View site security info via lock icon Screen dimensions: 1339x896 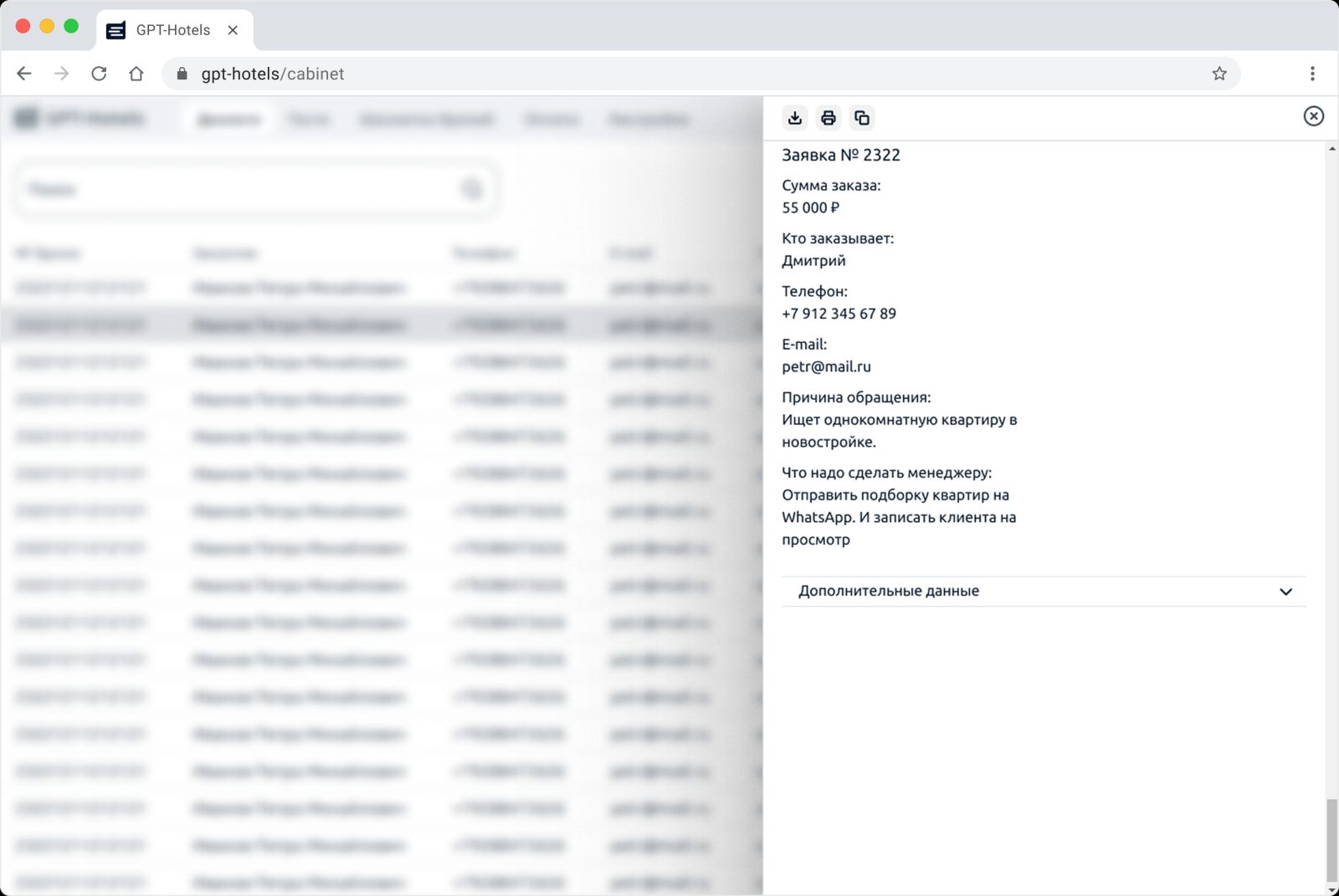pos(182,74)
